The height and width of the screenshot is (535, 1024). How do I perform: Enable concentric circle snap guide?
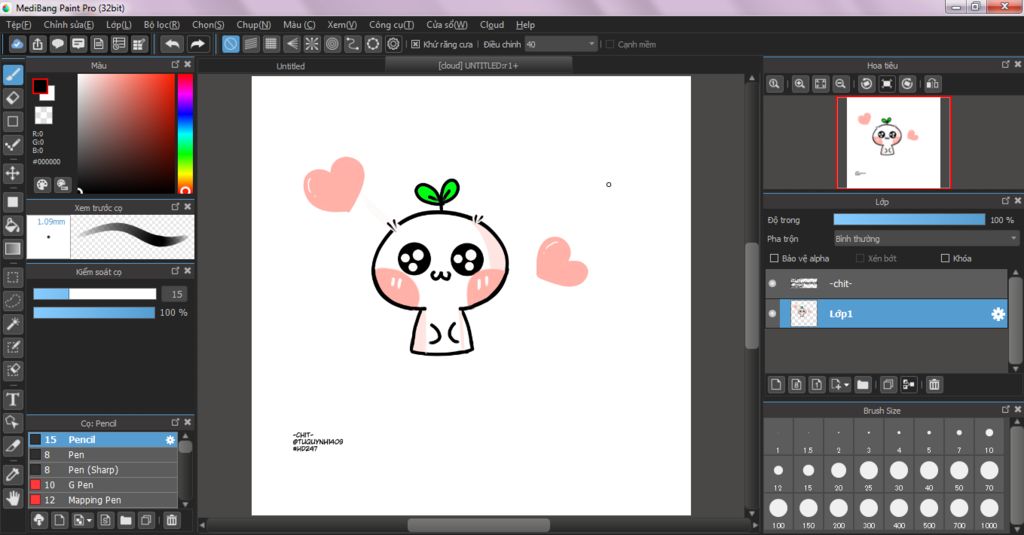[x=332, y=44]
